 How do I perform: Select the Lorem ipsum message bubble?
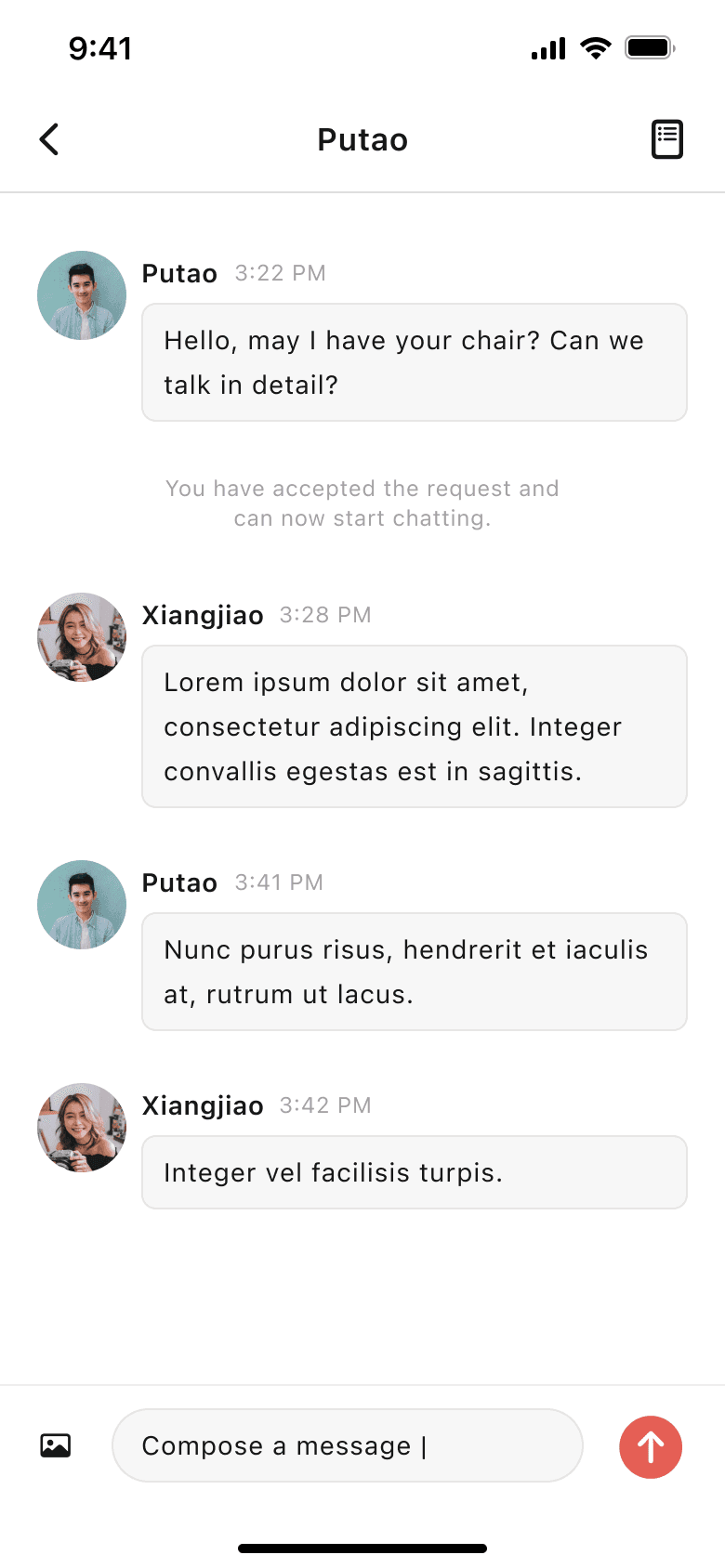click(415, 726)
